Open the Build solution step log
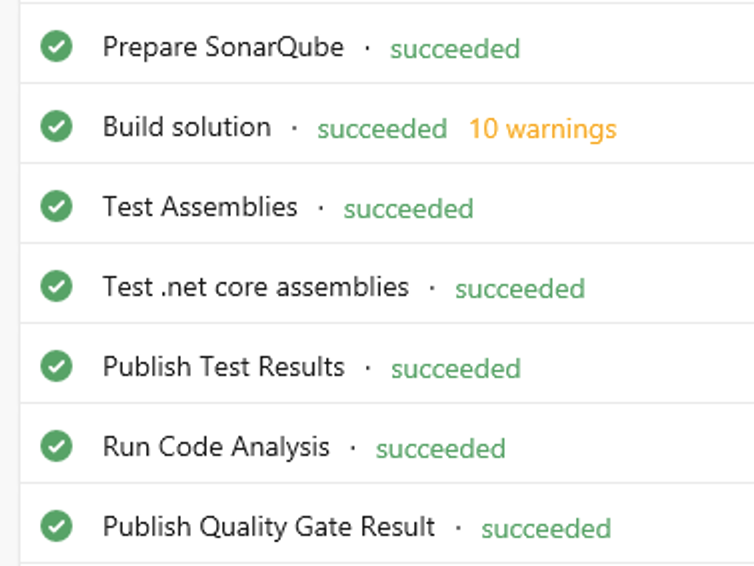The image size is (754, 566). click(187, 127)
